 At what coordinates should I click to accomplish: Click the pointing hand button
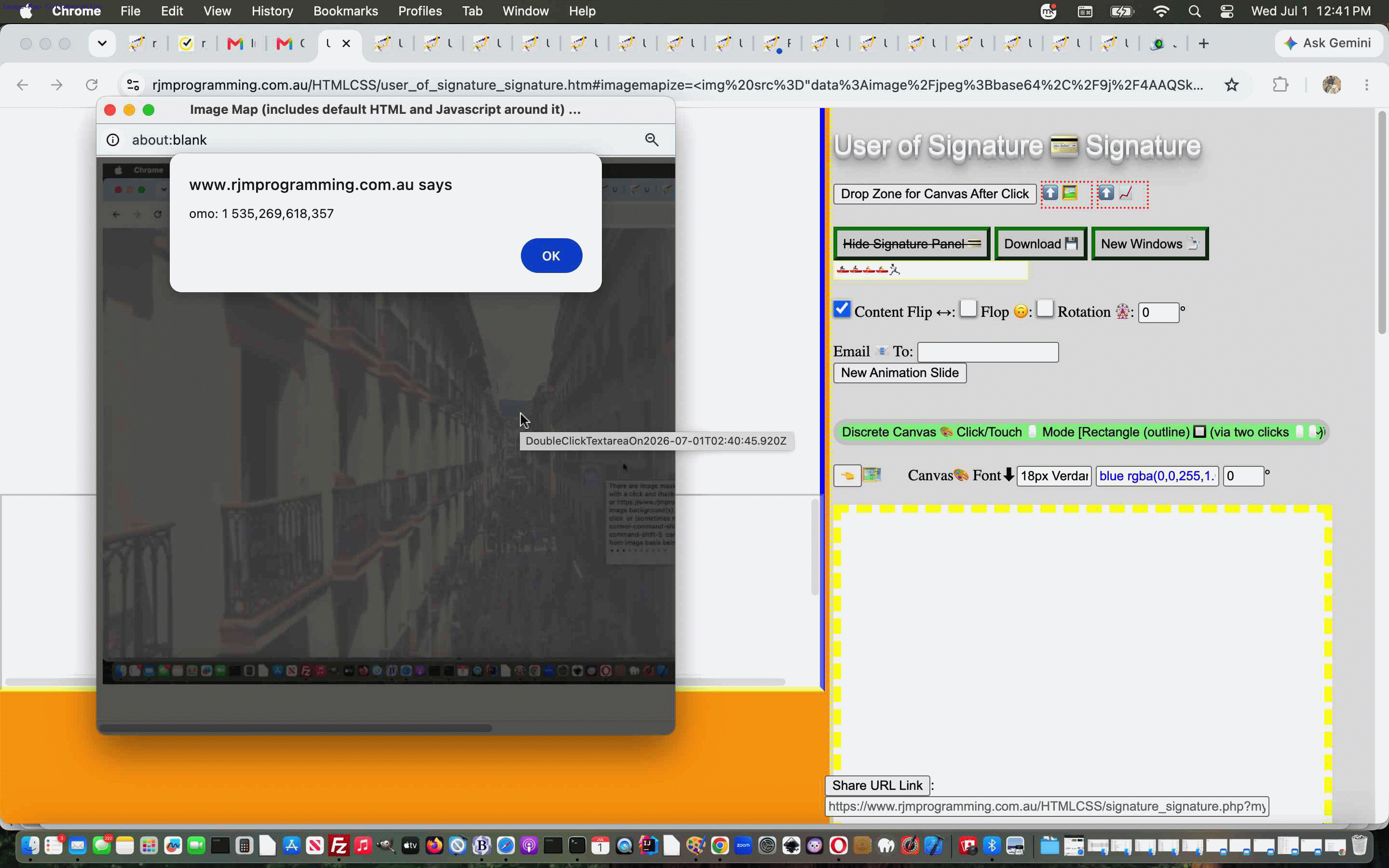point(847,476)
